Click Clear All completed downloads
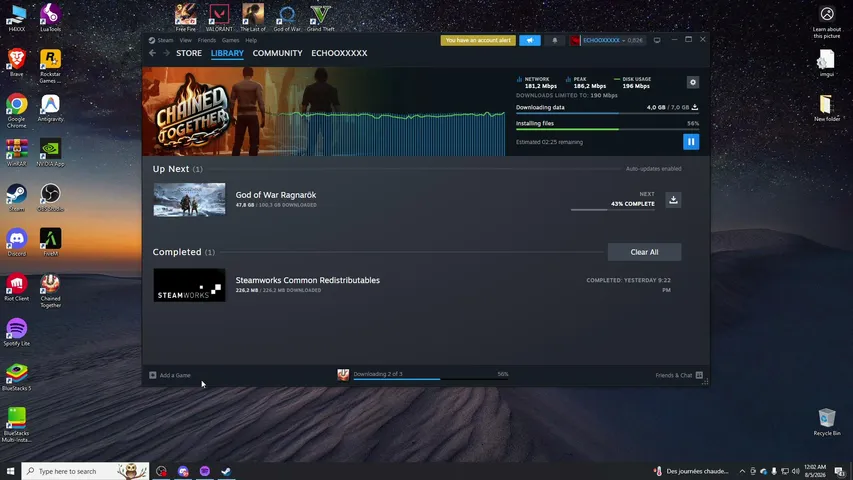The width and height of the screenshot is (853, 480). click(x=644, y=252)
